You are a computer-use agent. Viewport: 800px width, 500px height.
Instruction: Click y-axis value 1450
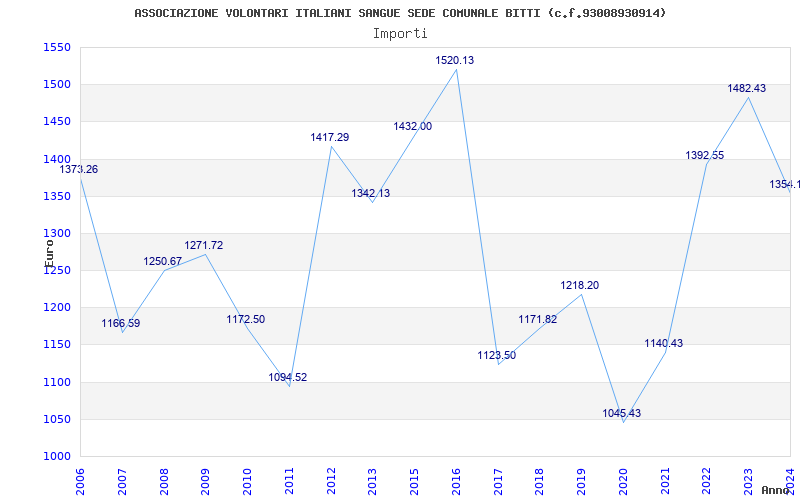pyautogui.click(x=57, y=121)
